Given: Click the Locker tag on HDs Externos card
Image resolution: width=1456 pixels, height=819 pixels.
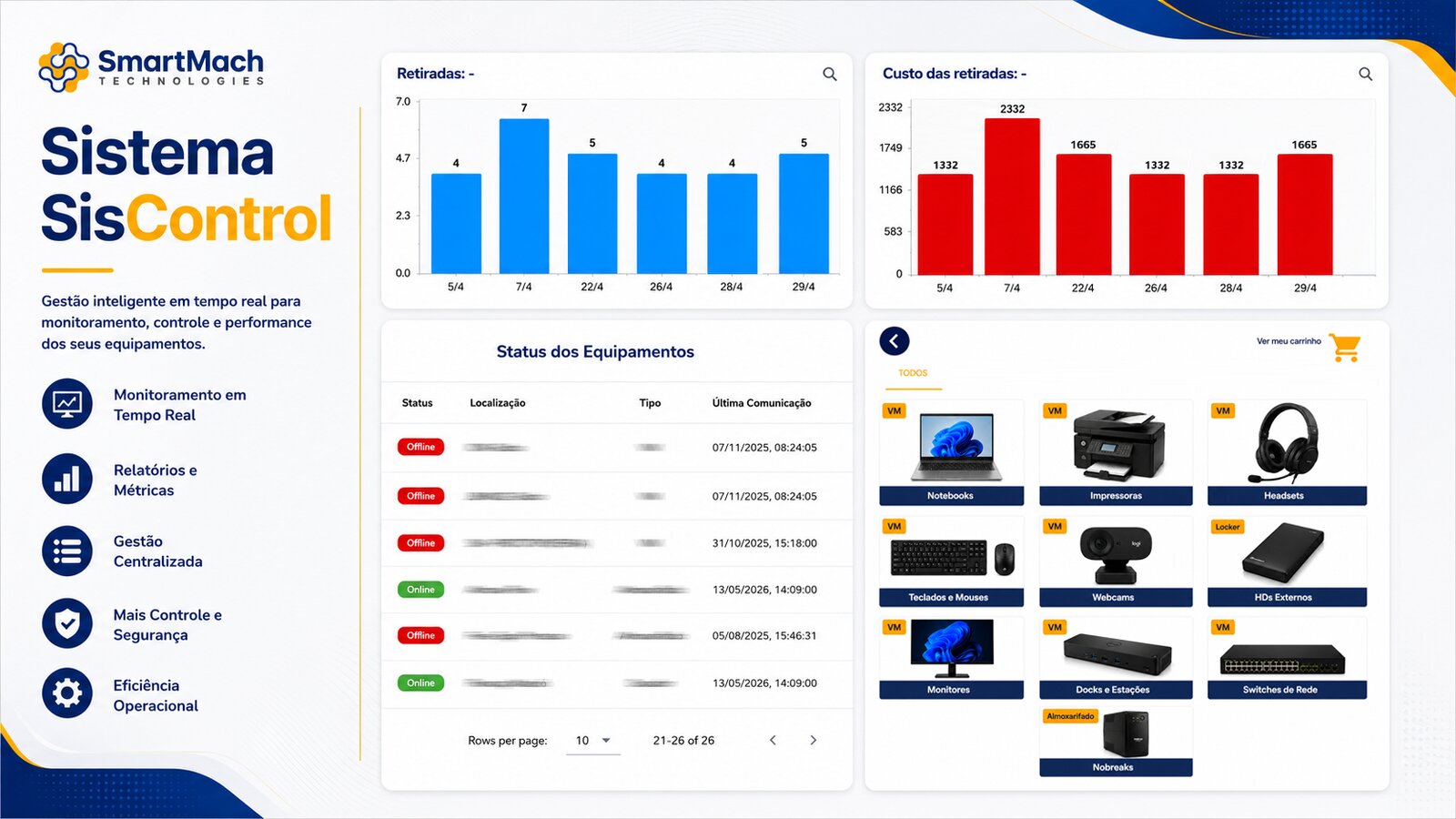Looking at the screenshot, I should click(1228, 527).
